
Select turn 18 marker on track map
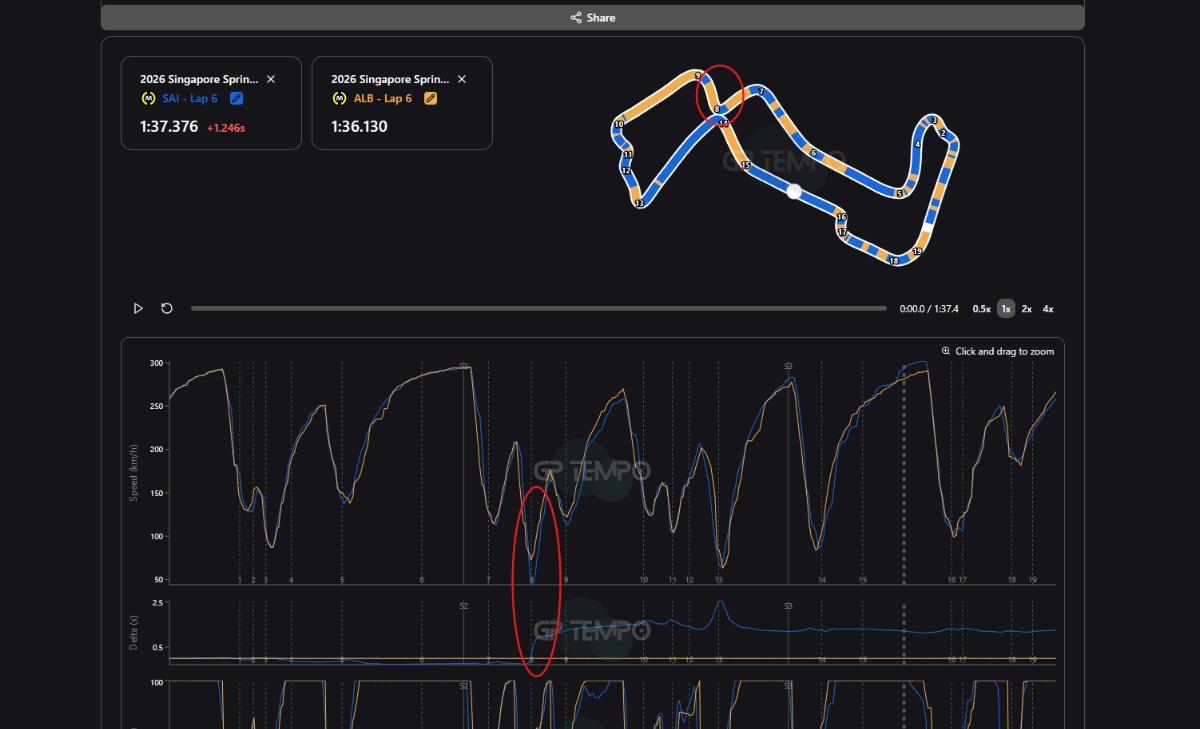point(894,260)
